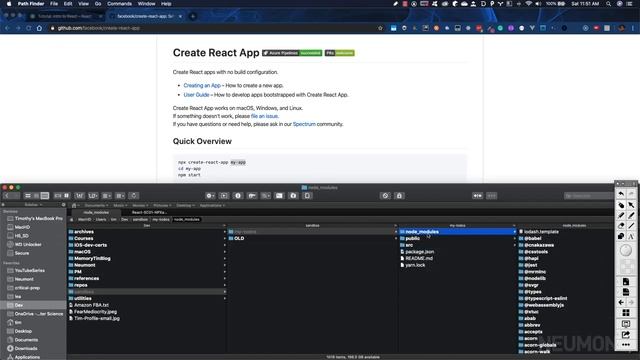Switch to the React-SC01 Path Finder tab
Screen dimensions: 640x360
(149, 213)
